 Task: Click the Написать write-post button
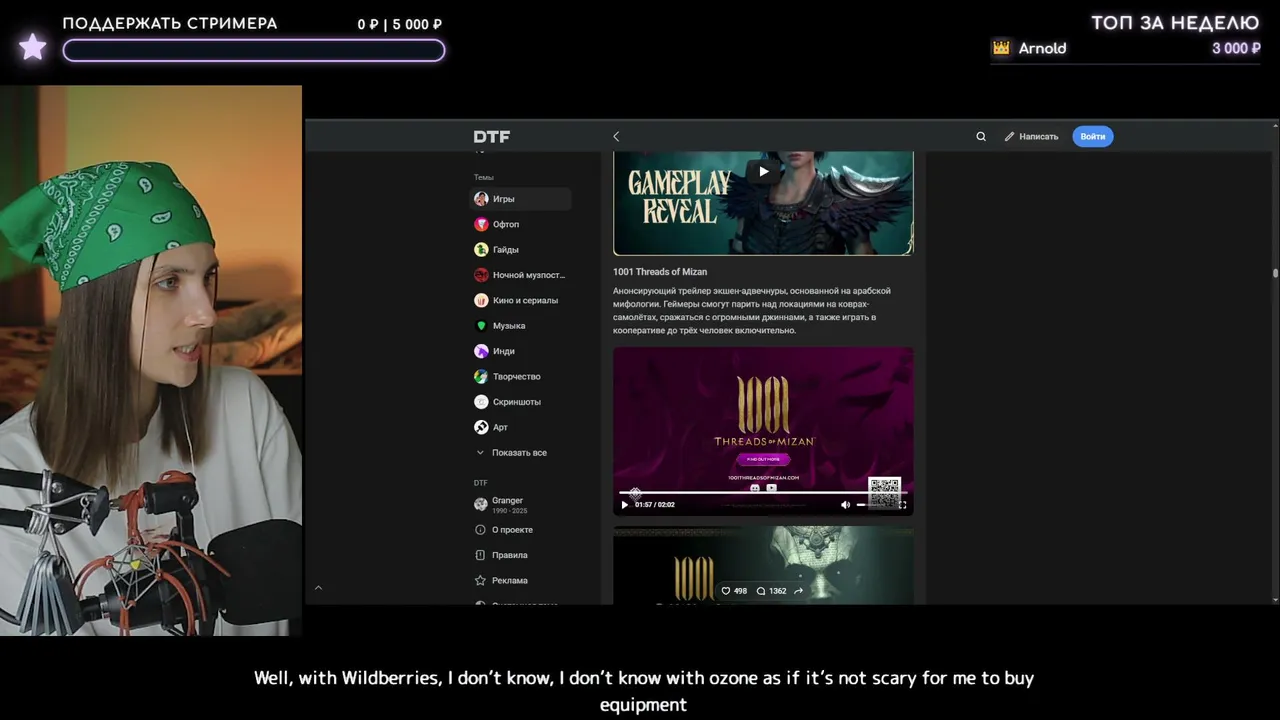point(1031,137)
